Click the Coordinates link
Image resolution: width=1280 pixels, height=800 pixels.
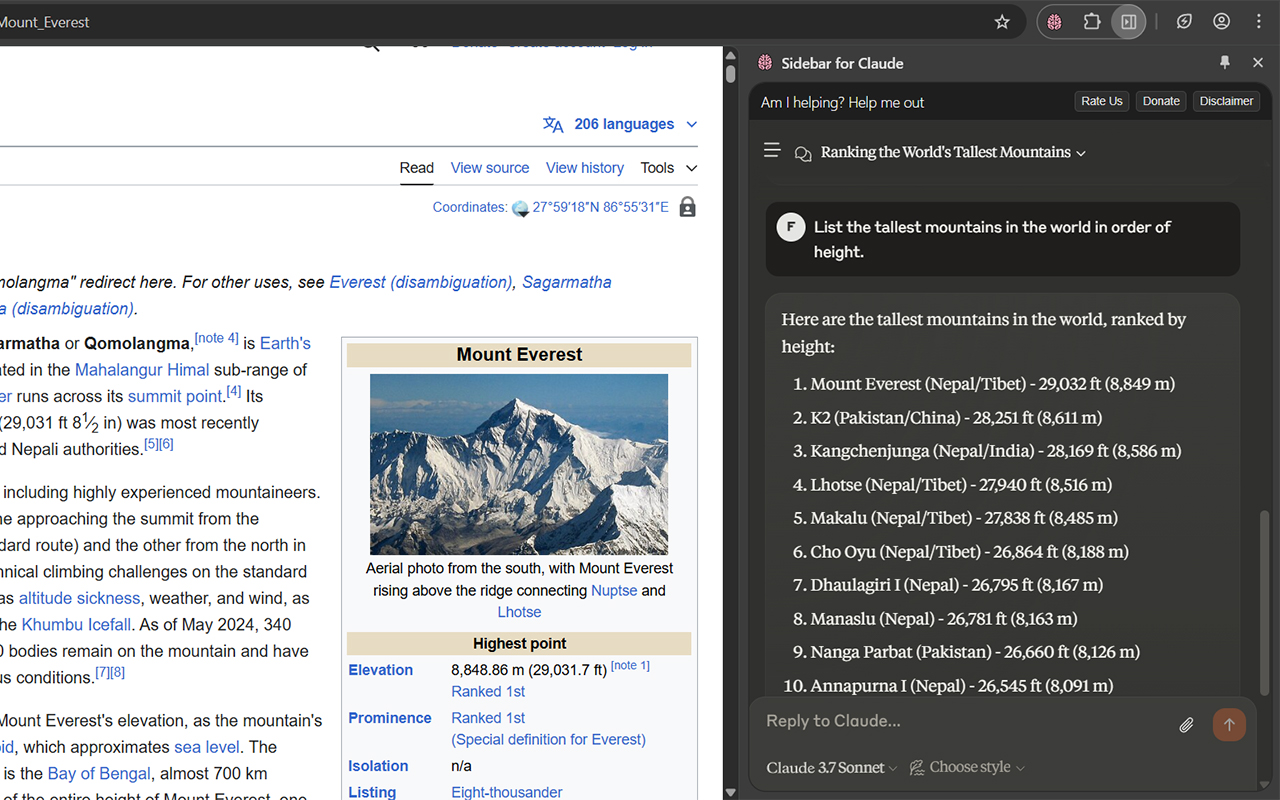(x=470, y=207)
